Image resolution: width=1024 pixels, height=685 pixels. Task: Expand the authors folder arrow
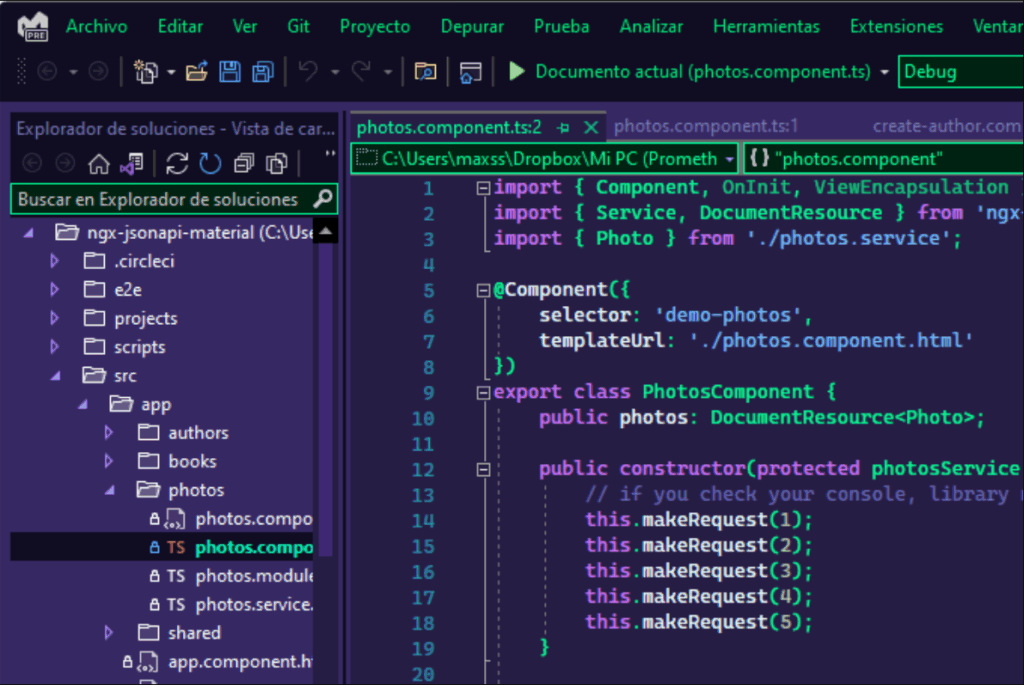click(109, 432)
